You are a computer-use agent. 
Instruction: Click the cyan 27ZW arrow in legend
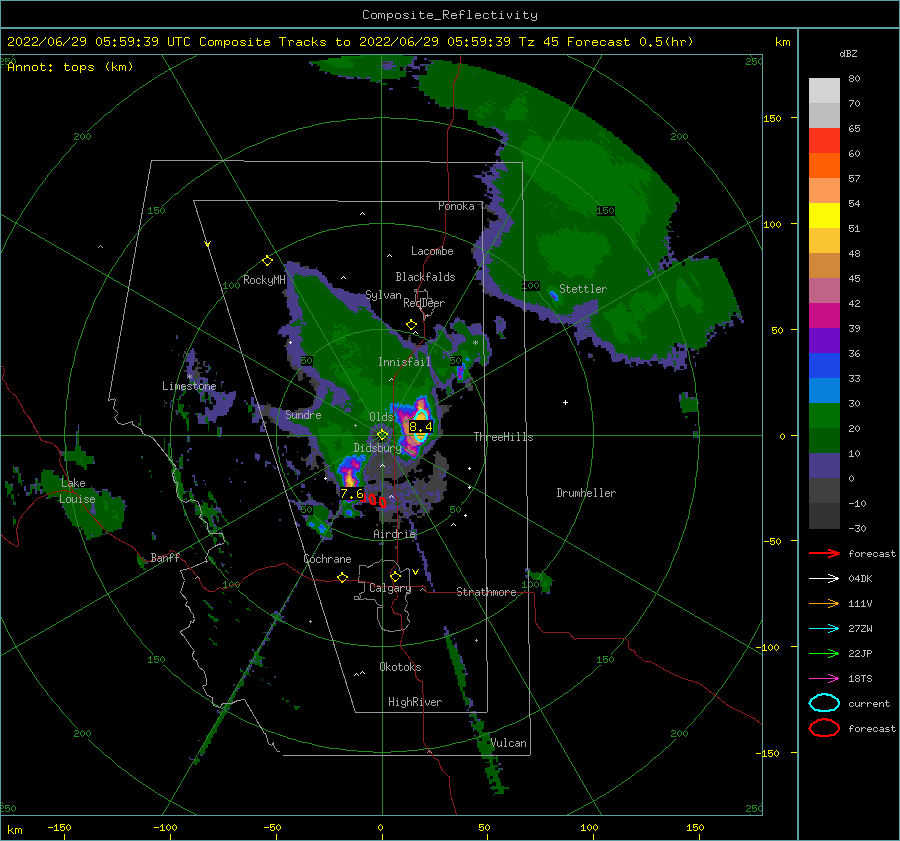point(824,629)
